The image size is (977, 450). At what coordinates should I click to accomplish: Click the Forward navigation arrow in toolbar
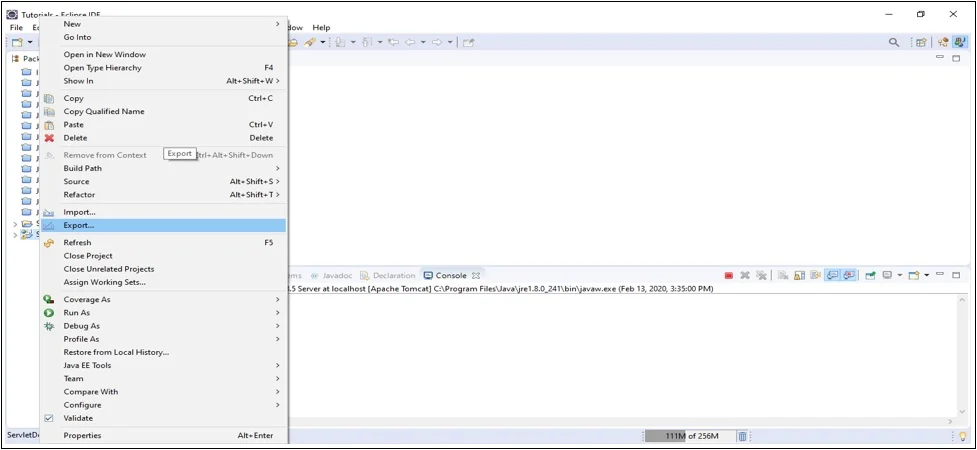[x=437, y=42]
